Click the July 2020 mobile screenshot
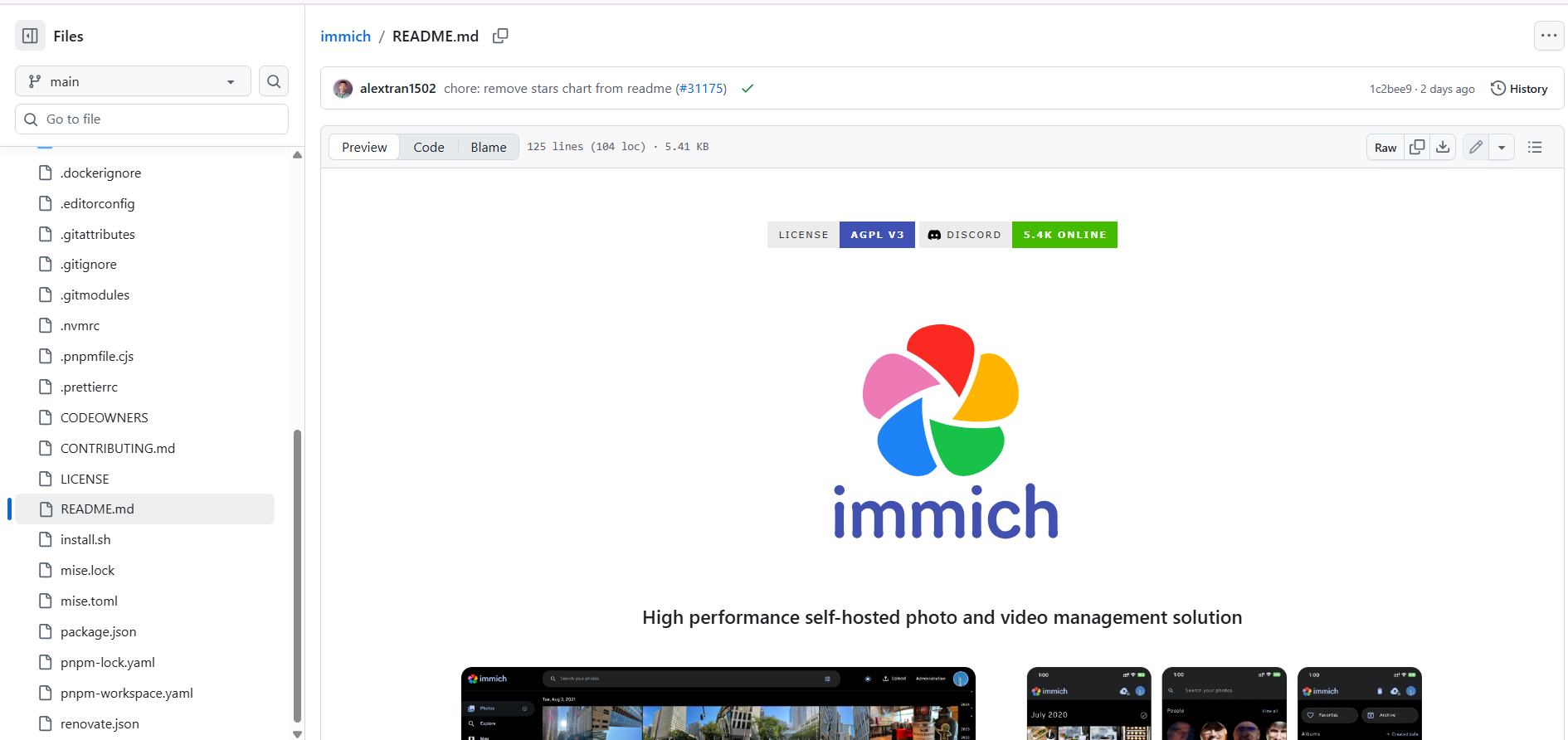 point(1089,703)
